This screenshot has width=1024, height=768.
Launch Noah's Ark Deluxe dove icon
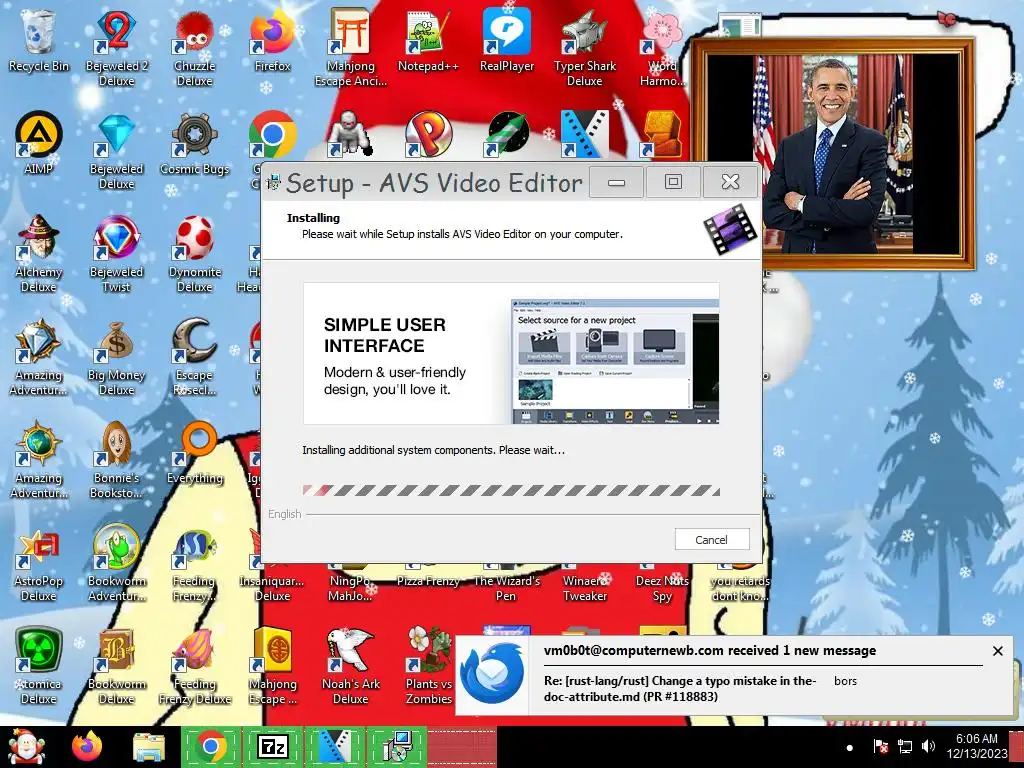351,666
